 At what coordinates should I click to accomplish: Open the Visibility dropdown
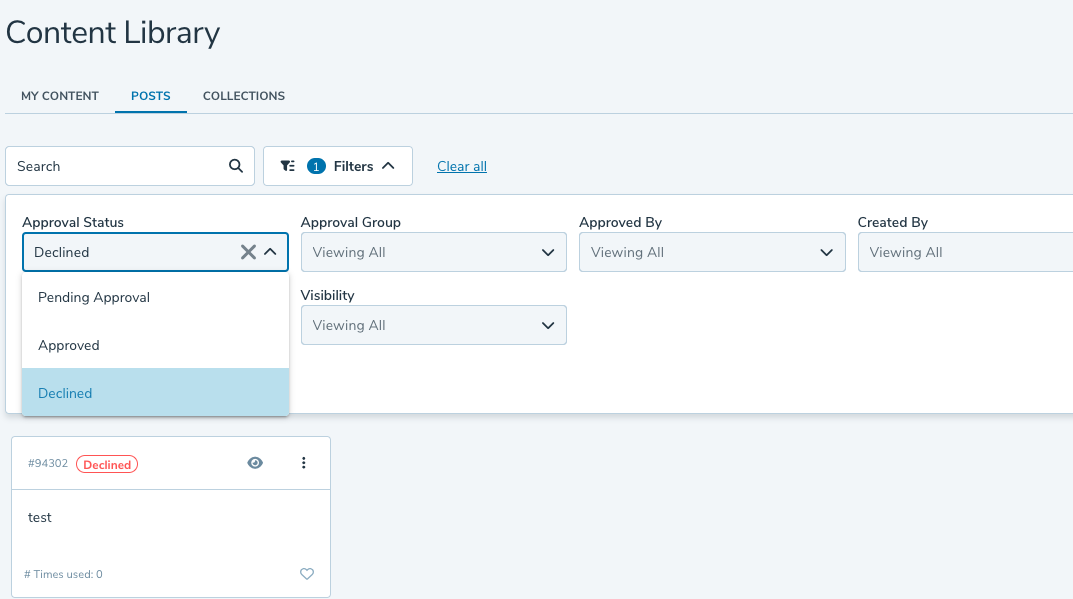point(433,325)
